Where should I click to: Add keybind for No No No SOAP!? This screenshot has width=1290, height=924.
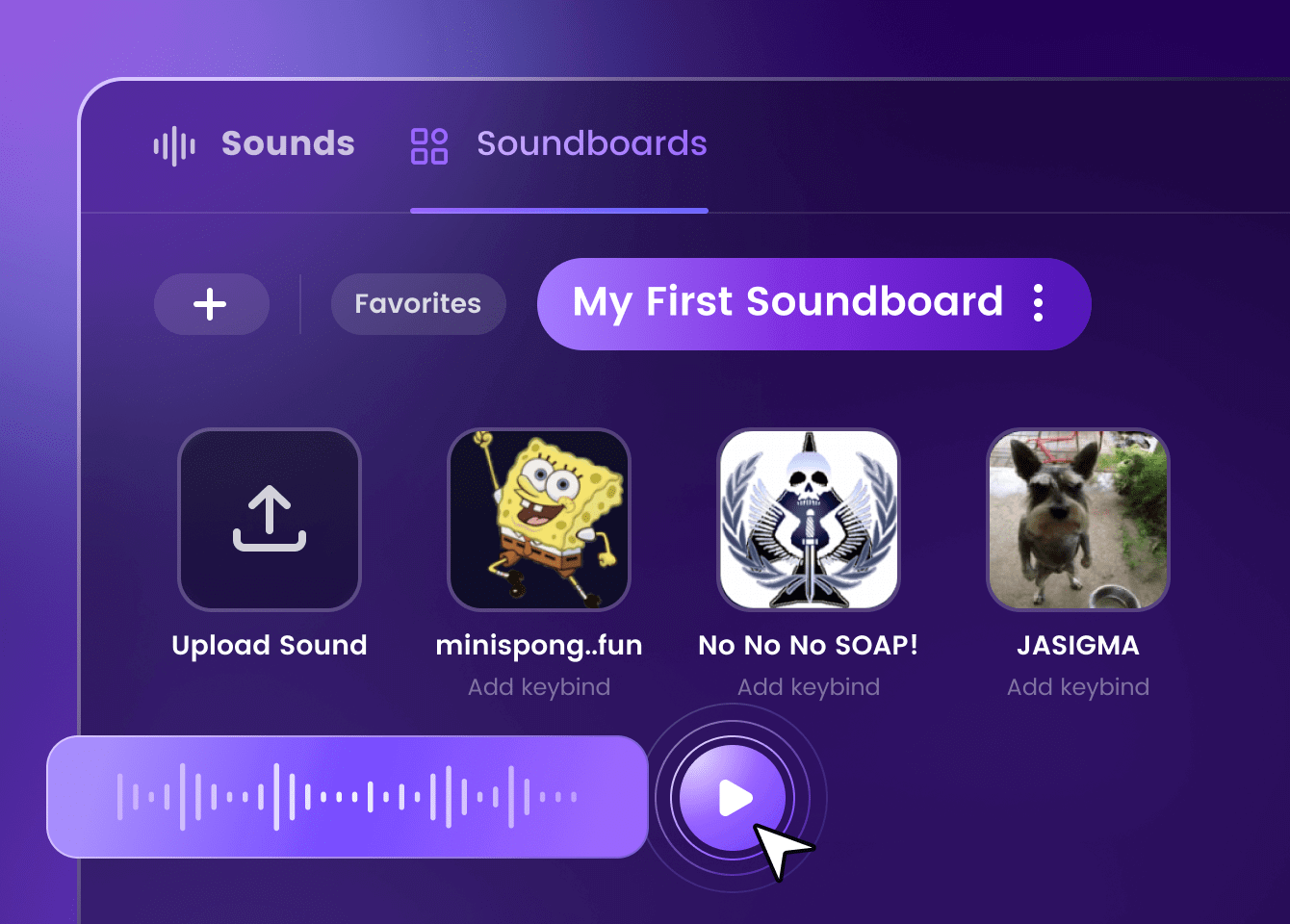[x=809, y=687]
